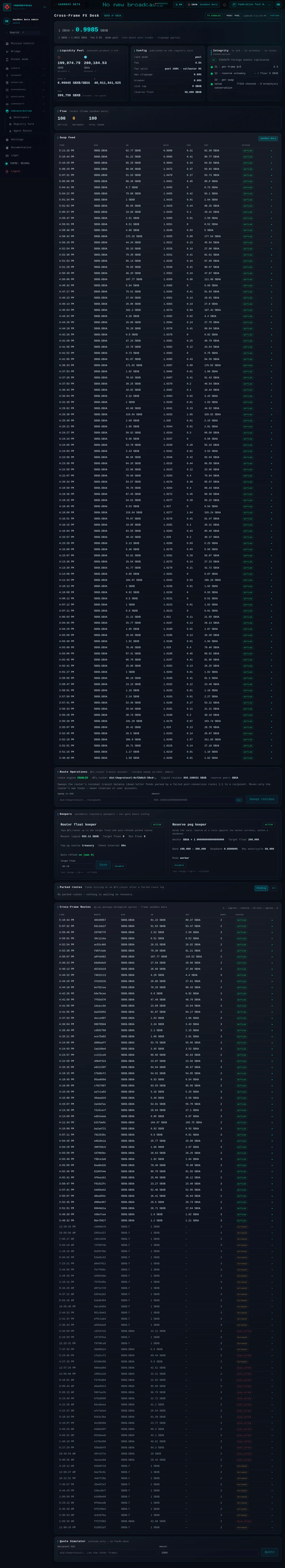Click Save in Router float keeper
Image resolution: width=285 pixels, height=1568 pixels.
(103, 865)
